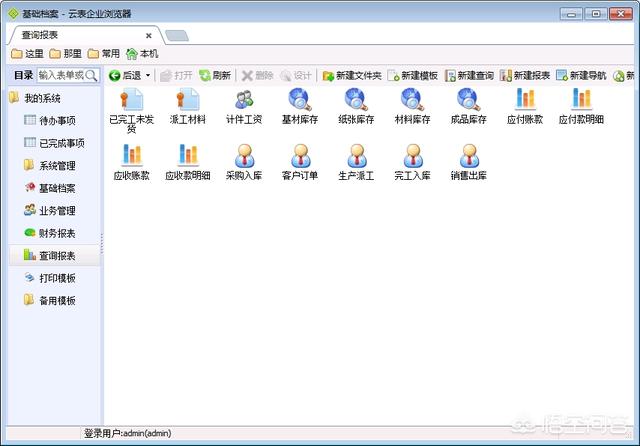Open the 纸张库存 query icon

pyautogui.click(x=356, y=106)
